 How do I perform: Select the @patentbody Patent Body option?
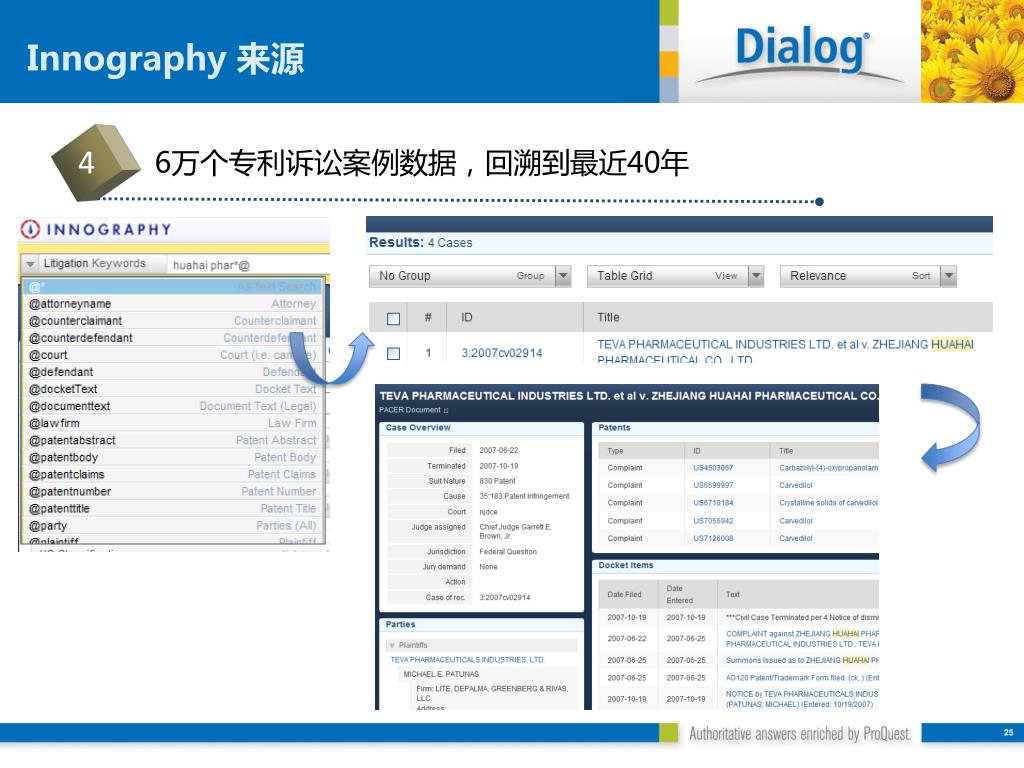[x=172, y=457]
